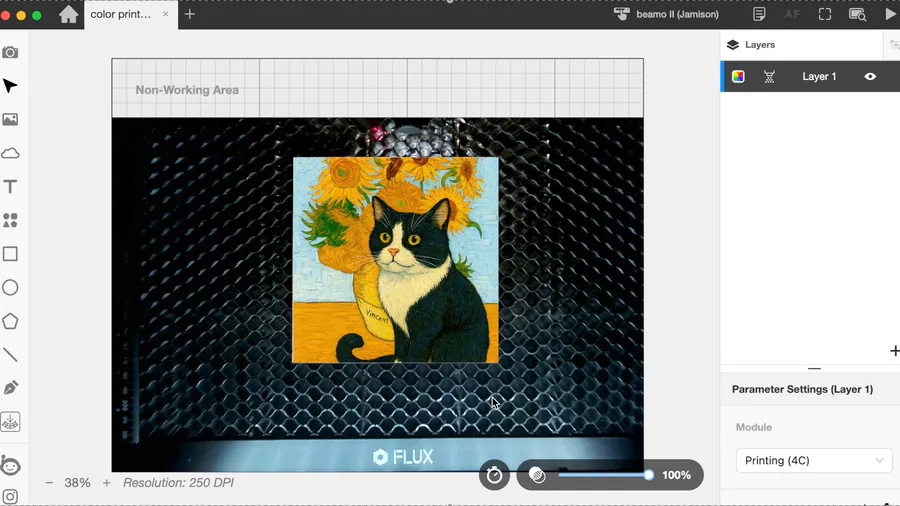Switch to the color print tab
This screenshot has height=506, width=900.
pyautogui.click(x=121, y=14)
